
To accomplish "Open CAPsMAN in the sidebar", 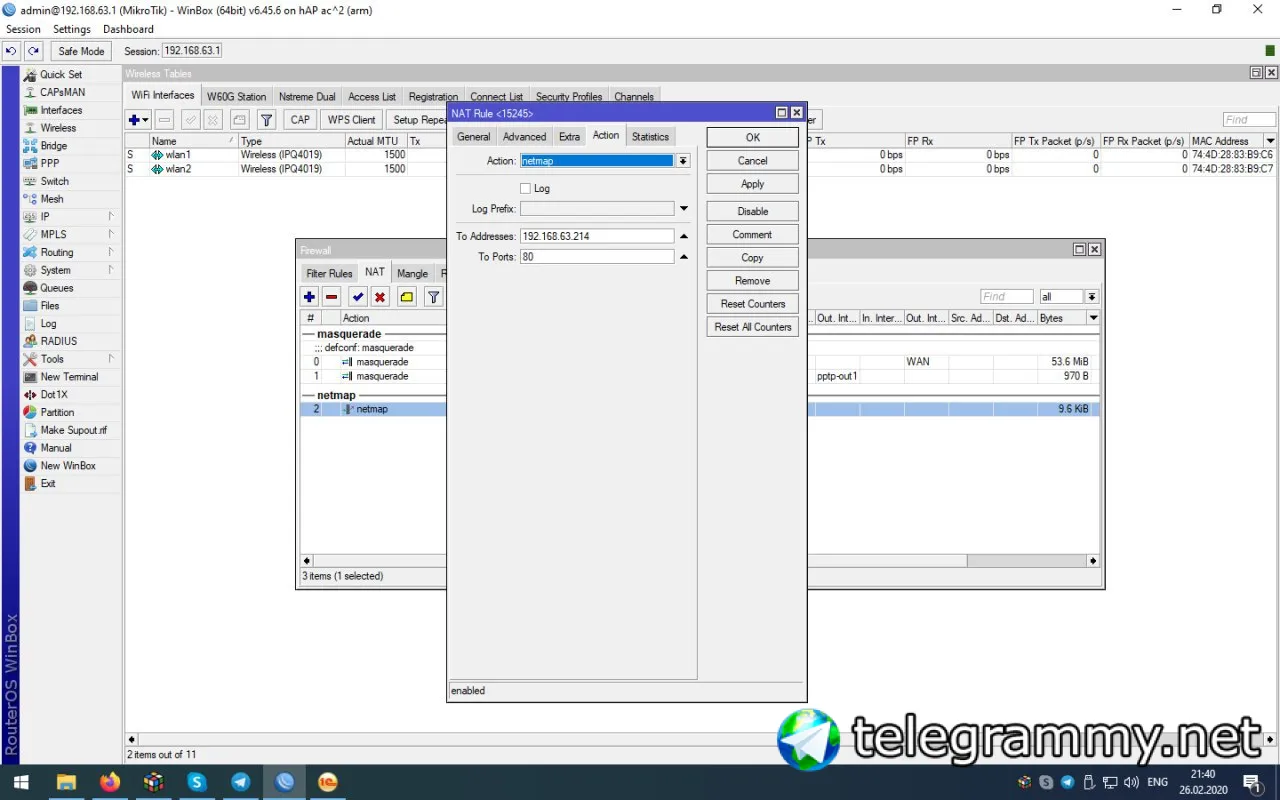I will click(x=62, y=92).
